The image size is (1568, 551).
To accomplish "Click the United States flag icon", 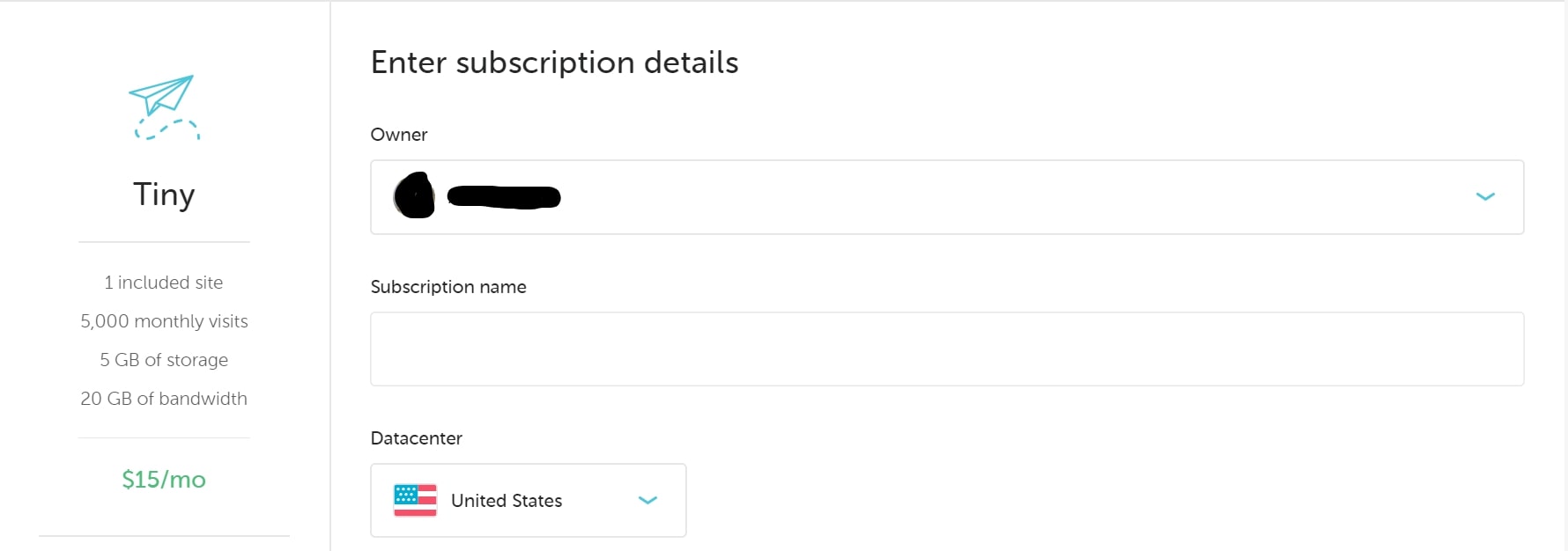I will [x=416, y=500].
